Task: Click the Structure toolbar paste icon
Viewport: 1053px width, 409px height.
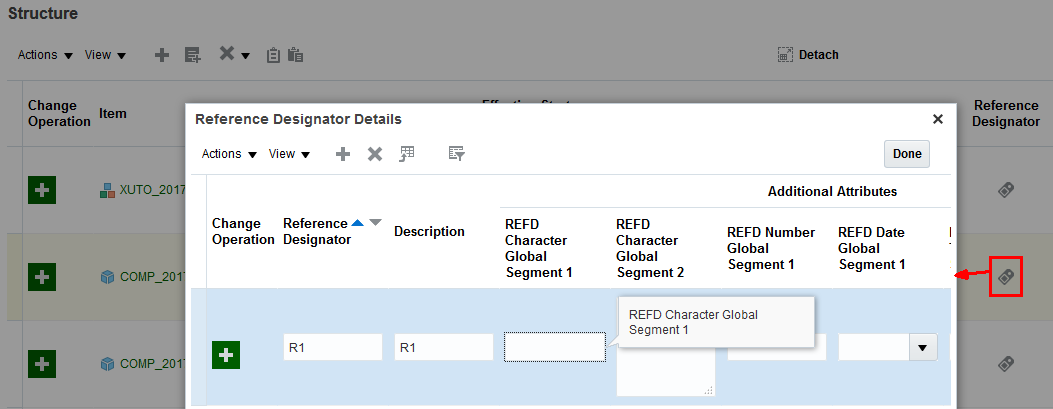Action: tap(295, 55)
